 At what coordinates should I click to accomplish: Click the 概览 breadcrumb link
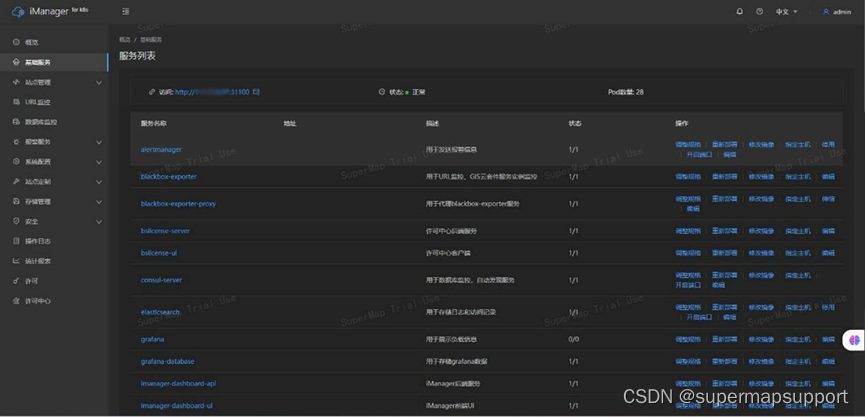(125, 40)
